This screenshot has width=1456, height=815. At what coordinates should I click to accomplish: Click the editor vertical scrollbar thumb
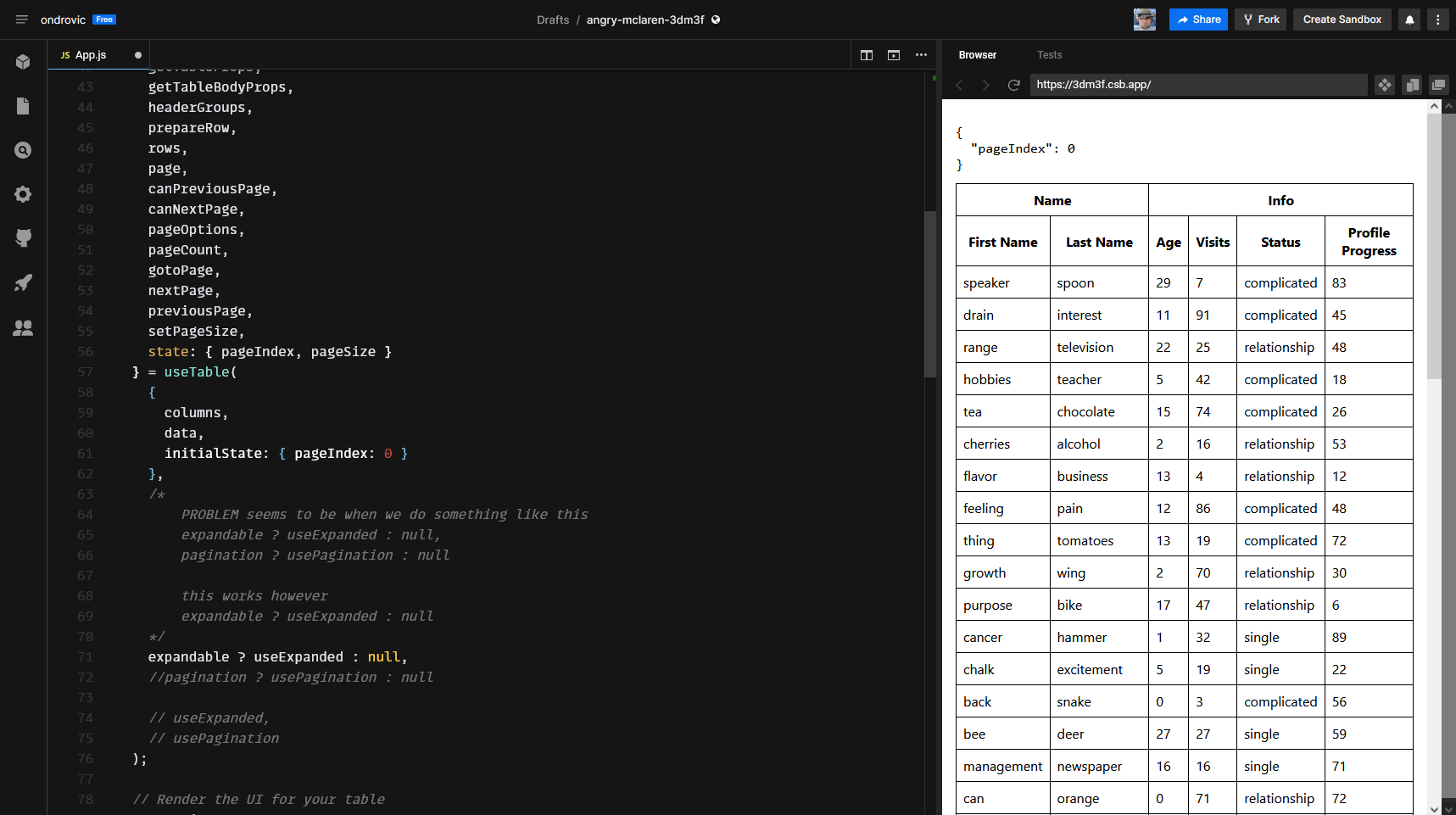(x=930, y=294)
